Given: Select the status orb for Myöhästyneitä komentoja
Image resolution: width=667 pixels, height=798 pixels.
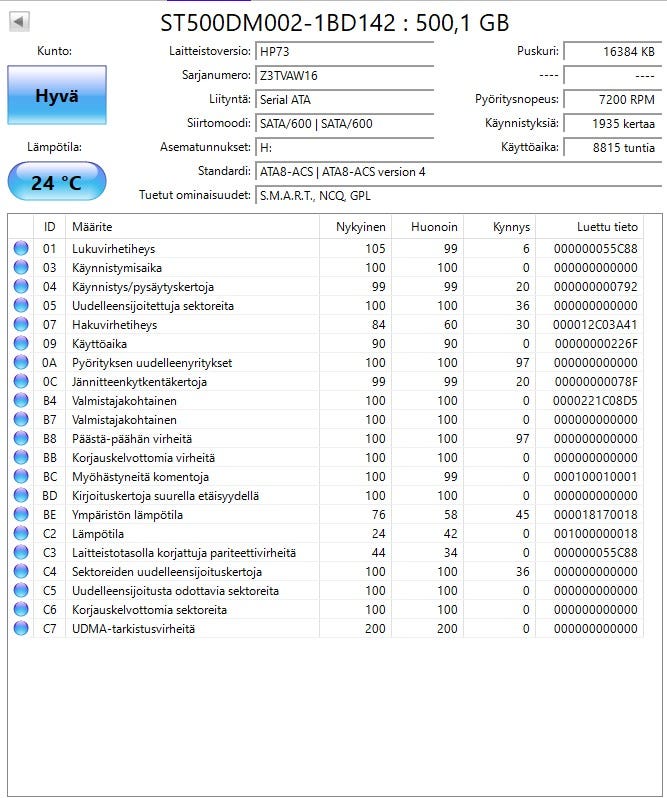Looking at the screenshot, I should click(x=21, y=476).
